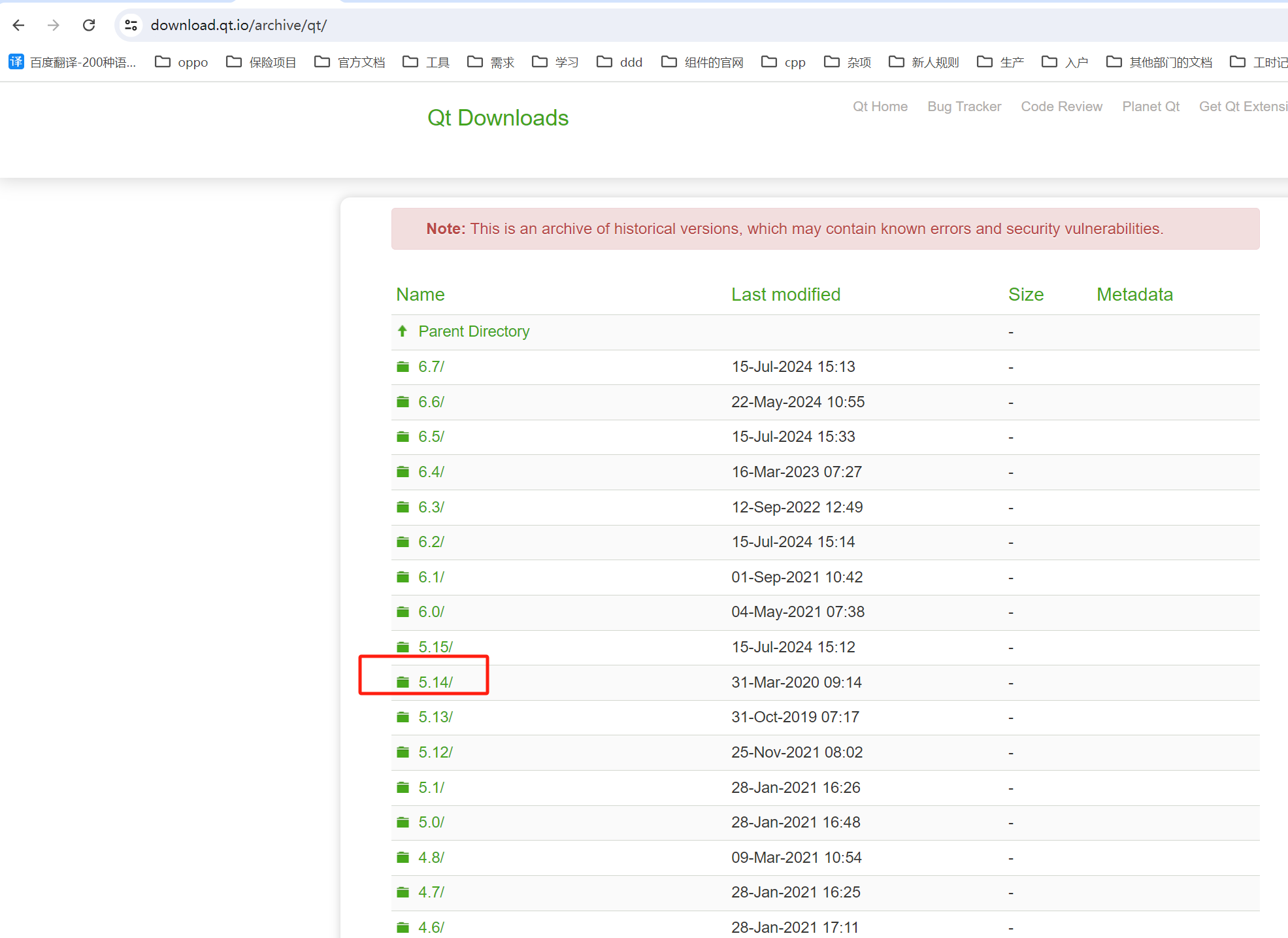Open the 6.7/ directory link
Image resolution: width=1288 pixels, height=938 pixels.
click(x=431, y=367)
